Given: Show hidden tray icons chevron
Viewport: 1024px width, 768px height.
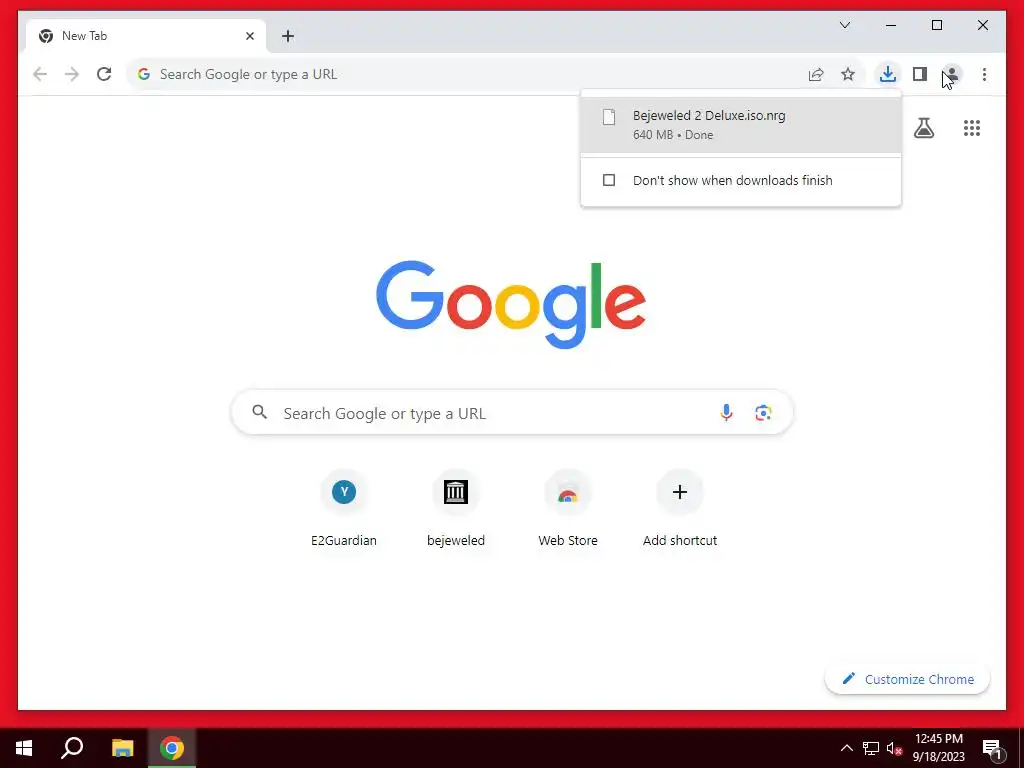Looking at the screenshot, I should 846,748.
